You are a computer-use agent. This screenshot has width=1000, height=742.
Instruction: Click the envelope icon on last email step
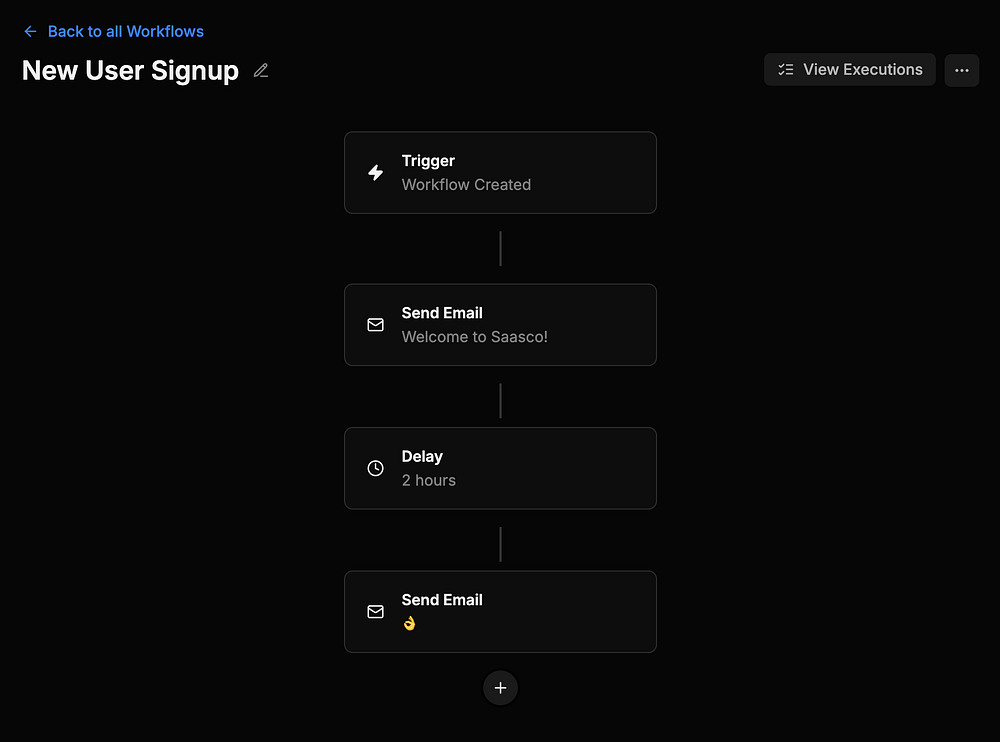tap(376, 612)
